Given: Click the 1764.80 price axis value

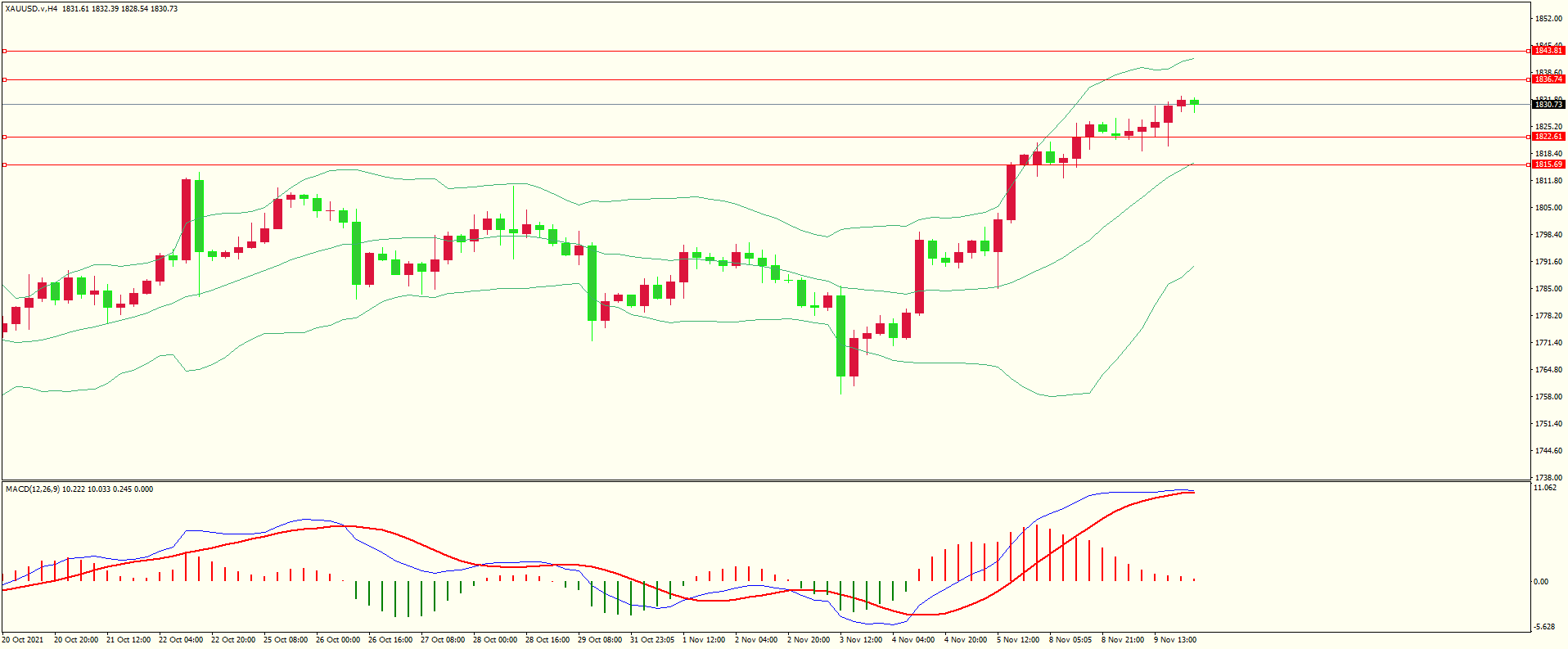Looking at the screenshot, I should coord(1548,370).
